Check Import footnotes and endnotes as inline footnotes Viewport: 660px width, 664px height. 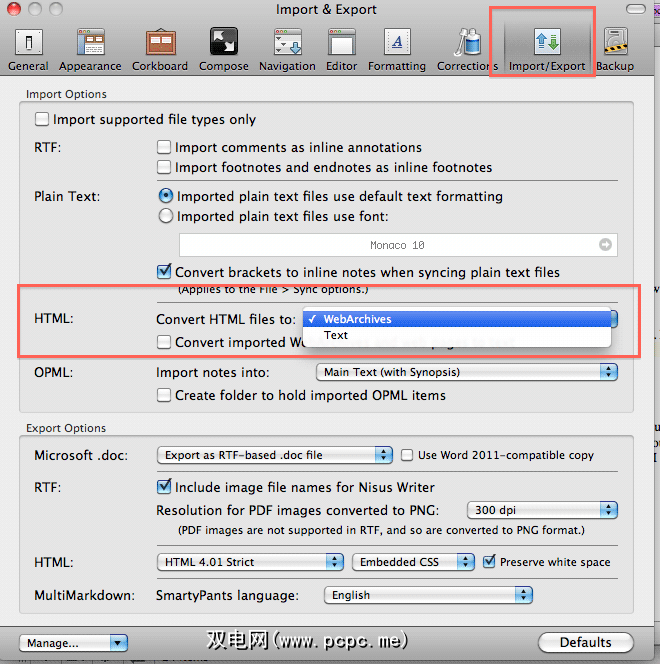click(164, 167)
